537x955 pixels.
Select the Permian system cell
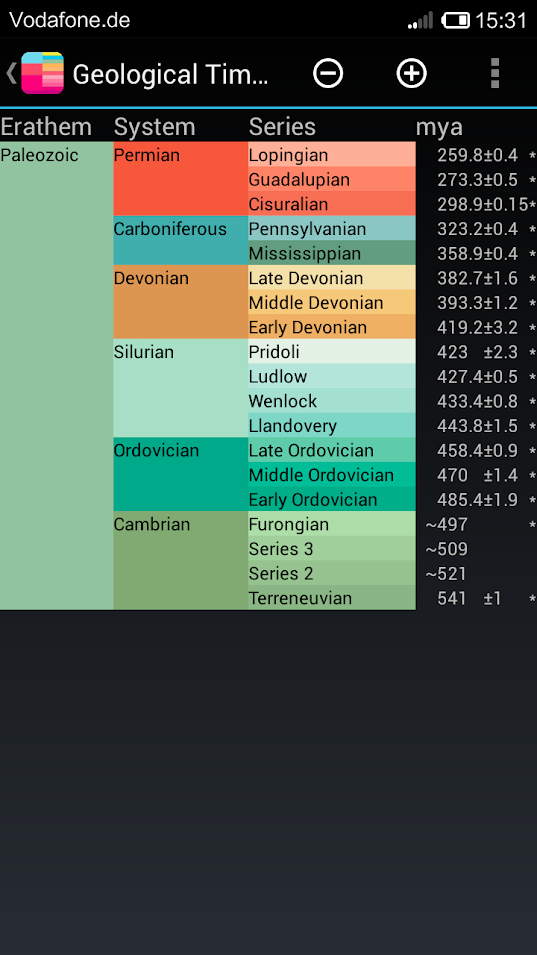[180, 179]
